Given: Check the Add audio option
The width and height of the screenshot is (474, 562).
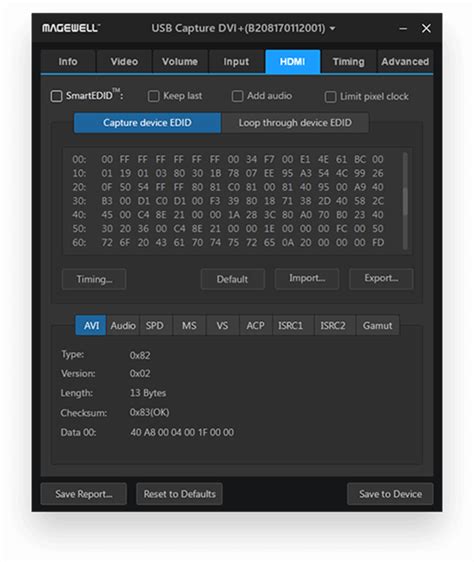Looking at the screenshot, I should pos(237,96).
